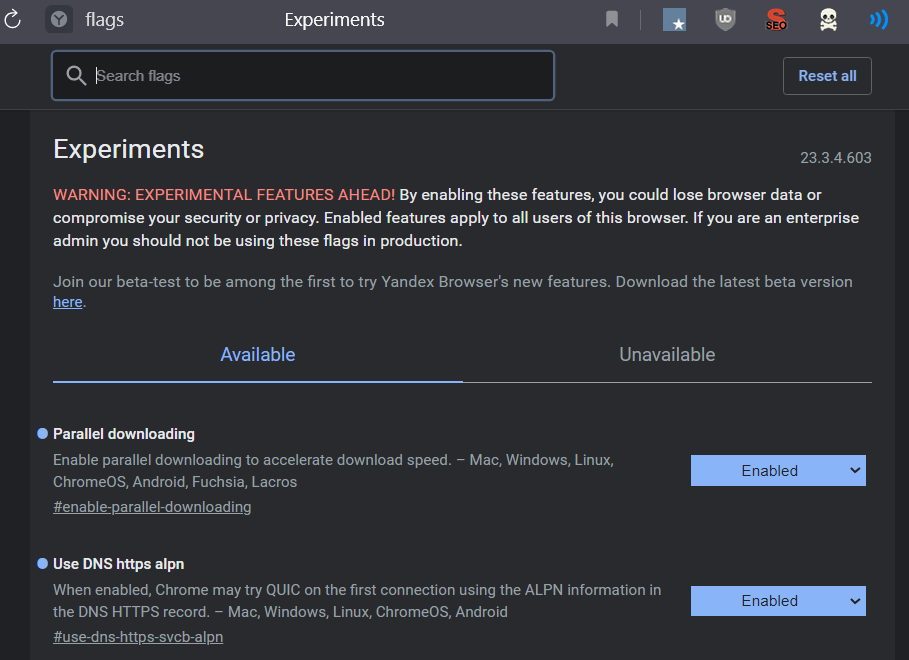
Task: Click the red WARNING: EXPERIMENTAL FEATURES AHEAD text
Action: click(224, 195)
